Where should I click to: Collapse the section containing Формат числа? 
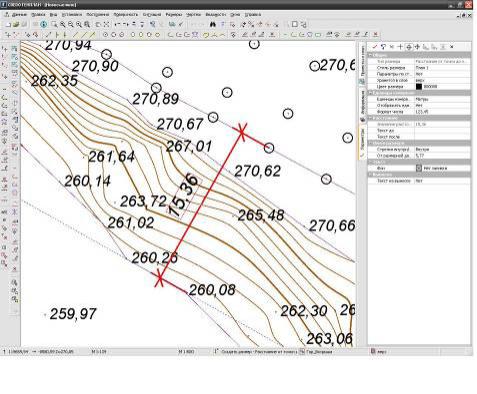point(370,93)
